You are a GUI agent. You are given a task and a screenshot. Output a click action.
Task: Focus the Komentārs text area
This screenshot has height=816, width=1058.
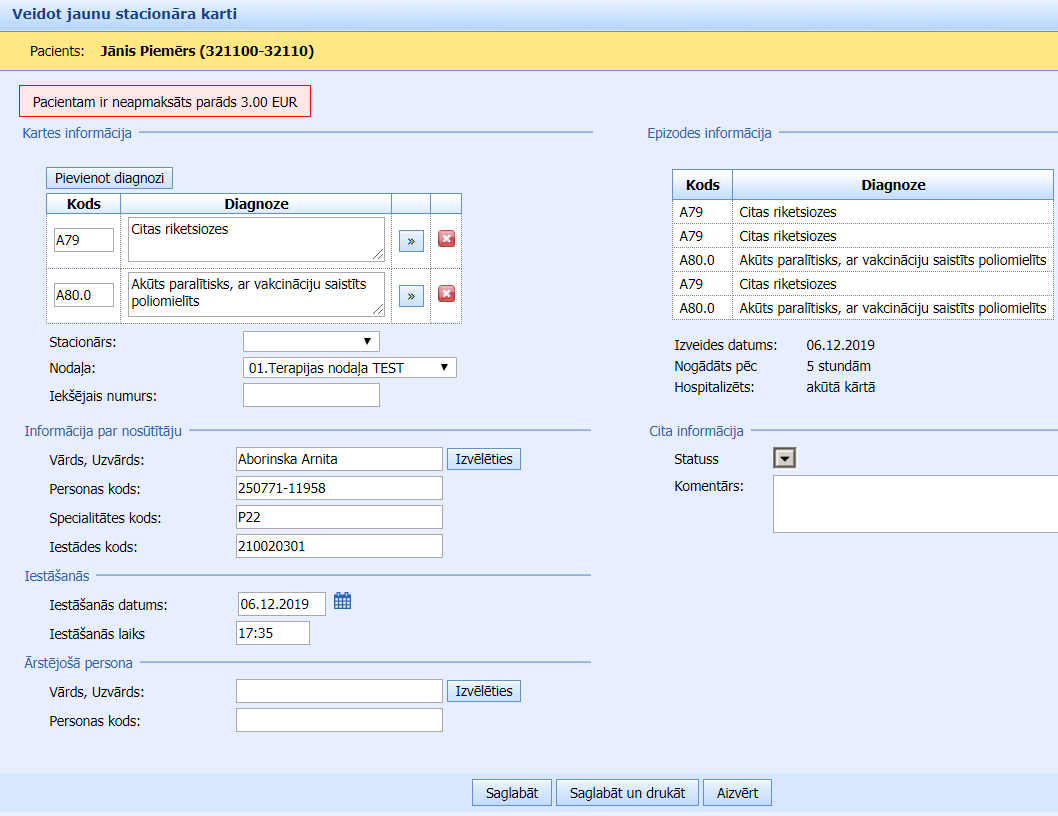coord(915,504)
